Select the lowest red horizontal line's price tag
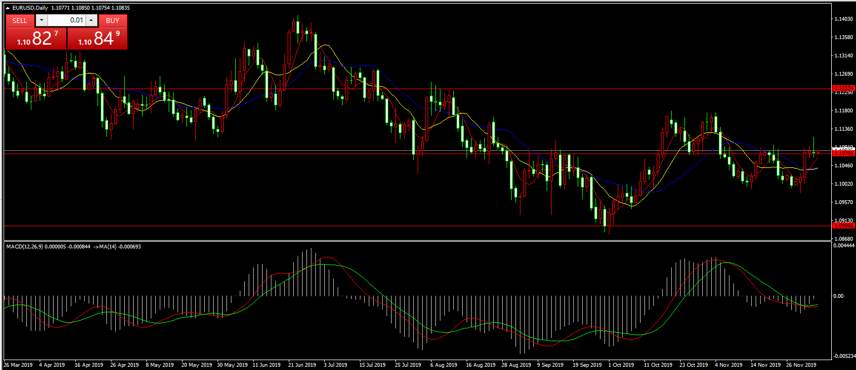Image resolution: width=856 pixels, height=370 pixels. point(842,225)
